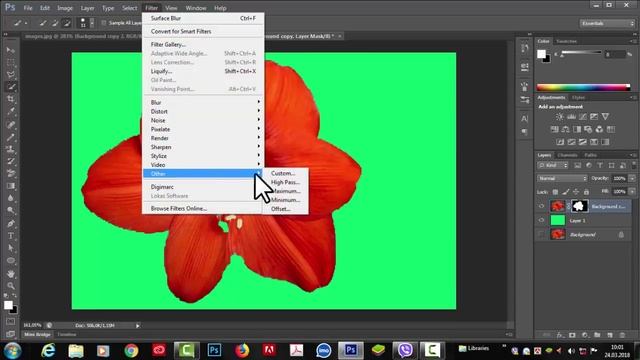
Task: Select the Zoom tool
Action: coord(11,286)
